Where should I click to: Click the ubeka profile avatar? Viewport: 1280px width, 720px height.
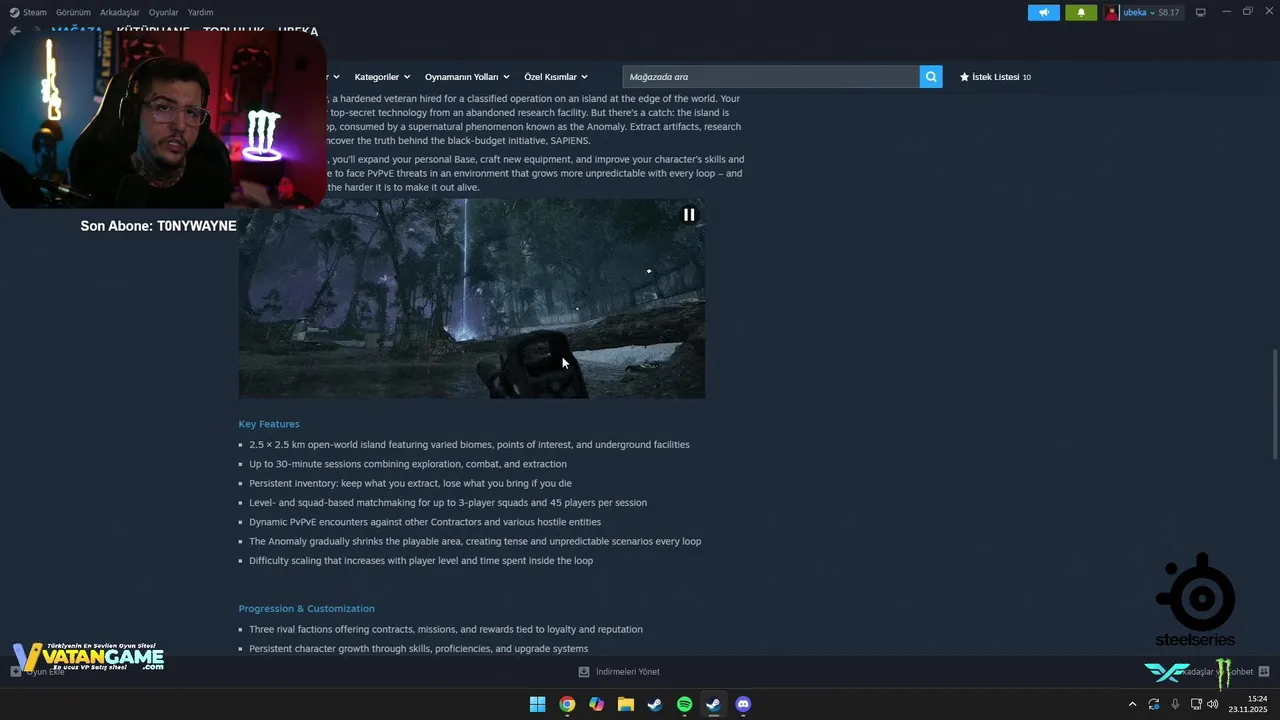(1112, 12)
